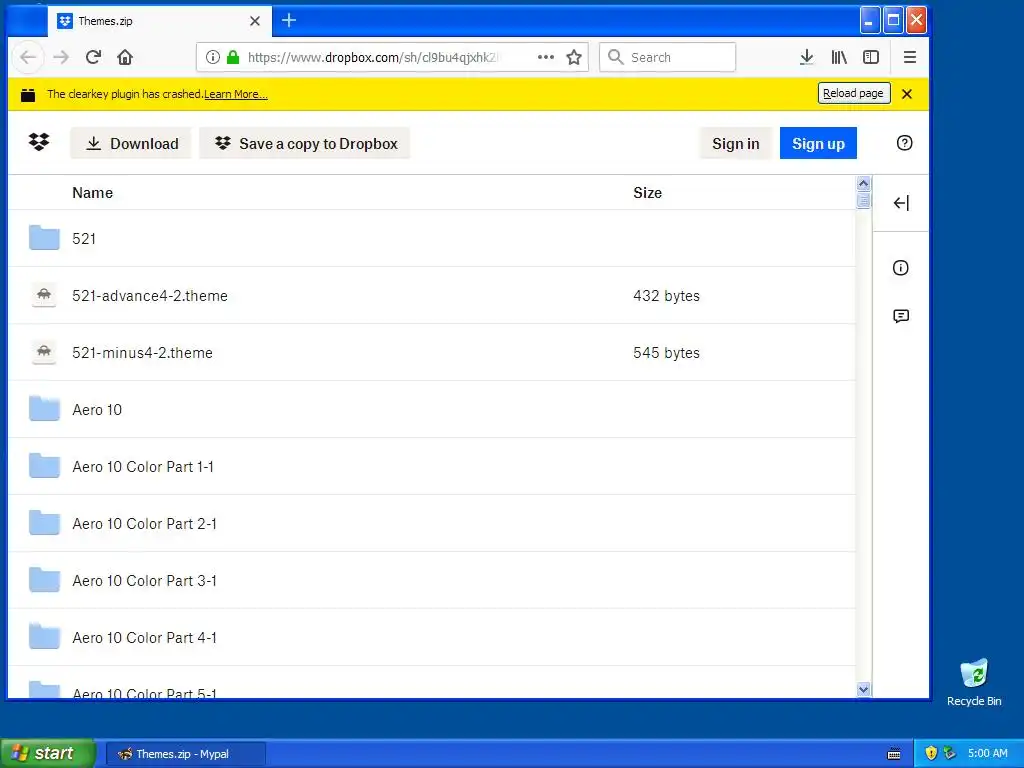Click the 521-minus4-2.theme file icon
This screenshot has width=1024, height=768.
[x=44, y=352]
